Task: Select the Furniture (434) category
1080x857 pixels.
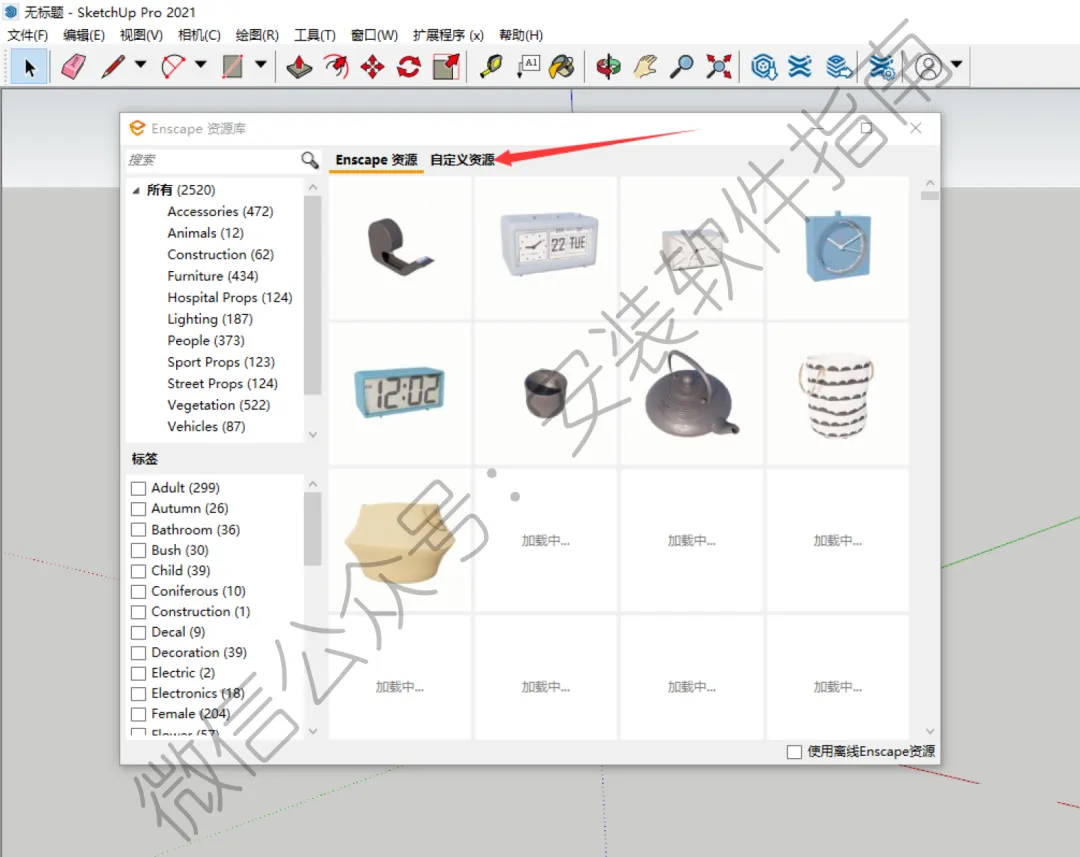Action: coord(213,276)
